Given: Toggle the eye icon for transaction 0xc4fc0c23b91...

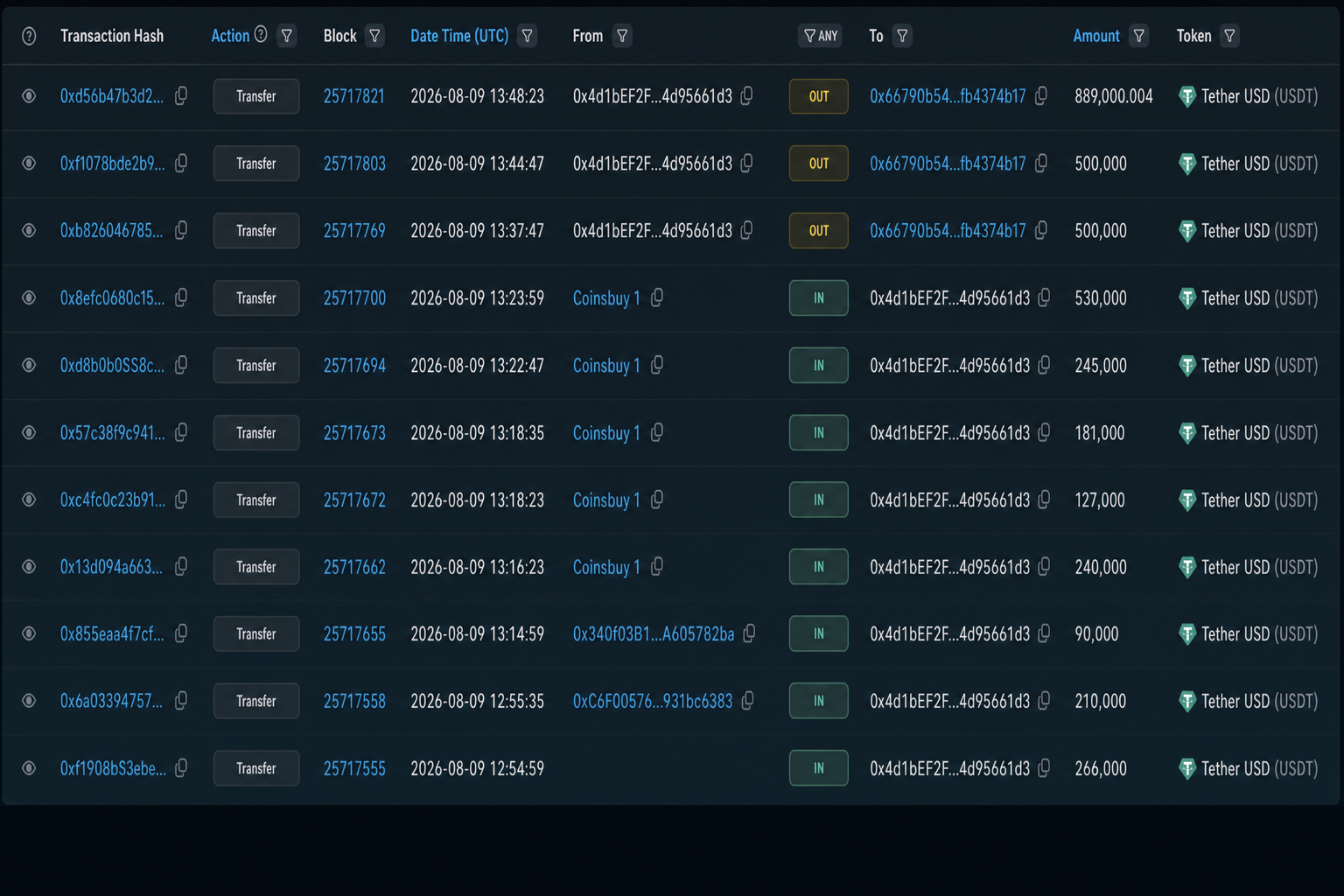Looking at the screenshot, I should pos(29,500).
